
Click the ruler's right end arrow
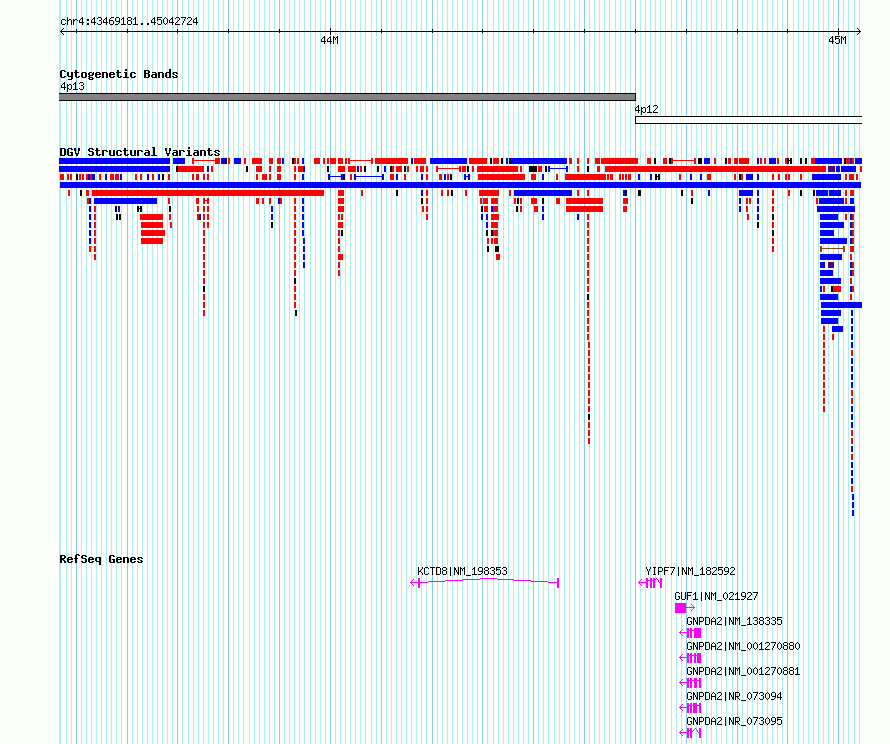coord(859,31)
